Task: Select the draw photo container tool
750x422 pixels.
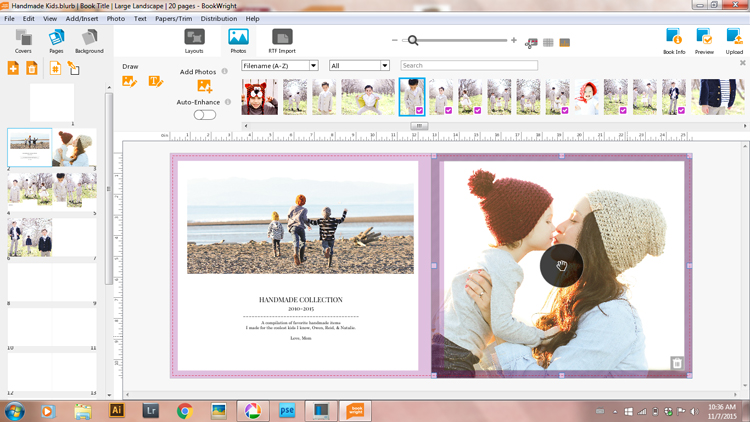Action: click(129, 82)
